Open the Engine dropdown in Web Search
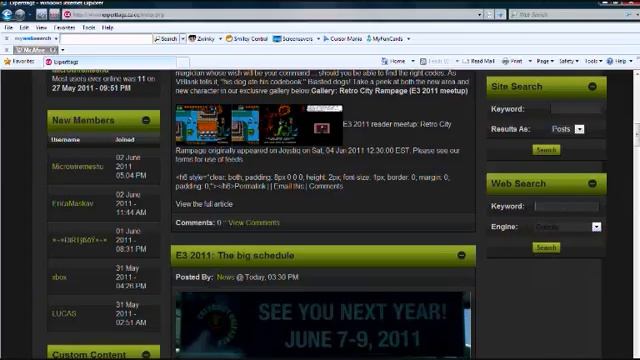The width and height of the screenshot is (640, 360). click(596, 227)
